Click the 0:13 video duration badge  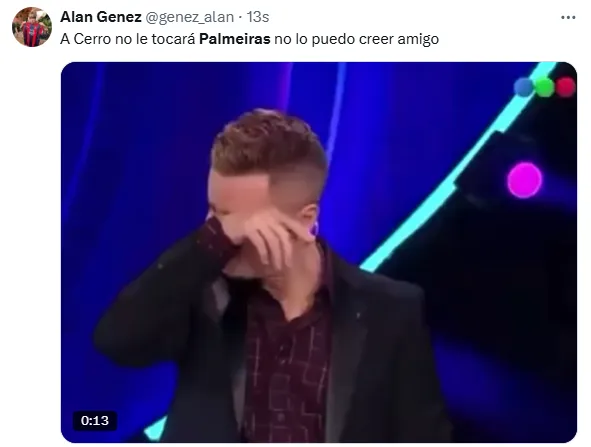[x=95, y=420]
